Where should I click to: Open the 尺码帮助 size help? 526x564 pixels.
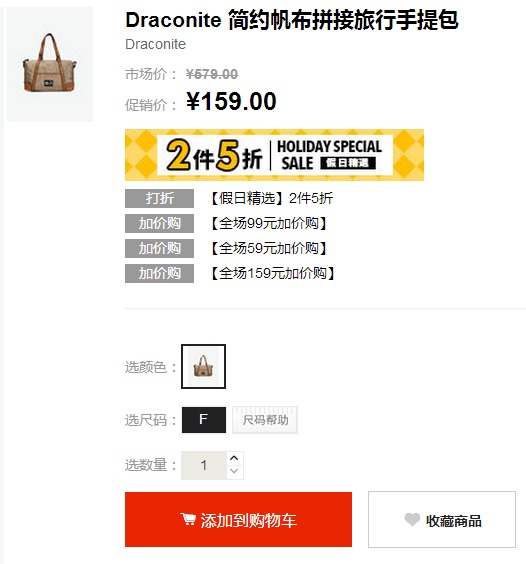265,420
